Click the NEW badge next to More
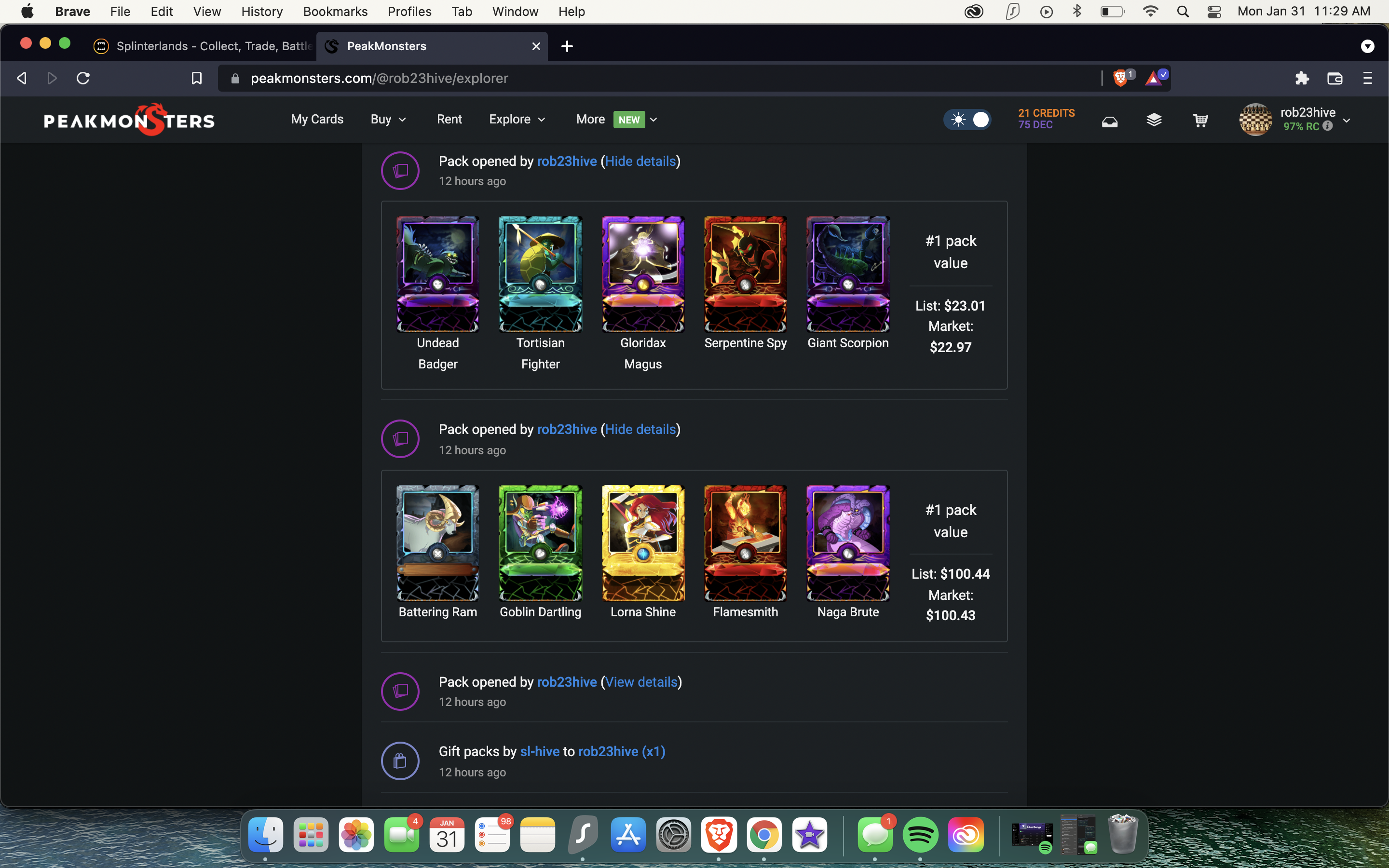The width and height of the screenshot is (1389, 868). tap(629, 120)
